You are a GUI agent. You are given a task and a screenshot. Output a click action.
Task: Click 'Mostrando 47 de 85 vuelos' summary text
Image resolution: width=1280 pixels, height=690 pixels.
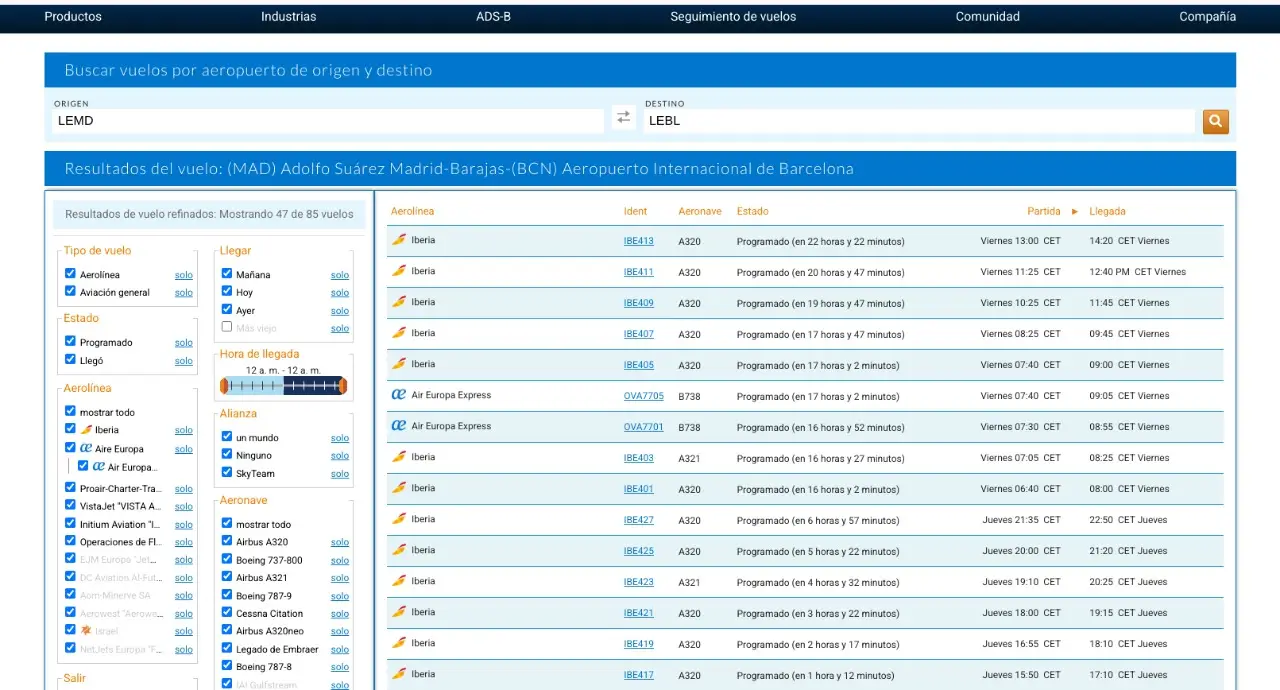(286, 214)
